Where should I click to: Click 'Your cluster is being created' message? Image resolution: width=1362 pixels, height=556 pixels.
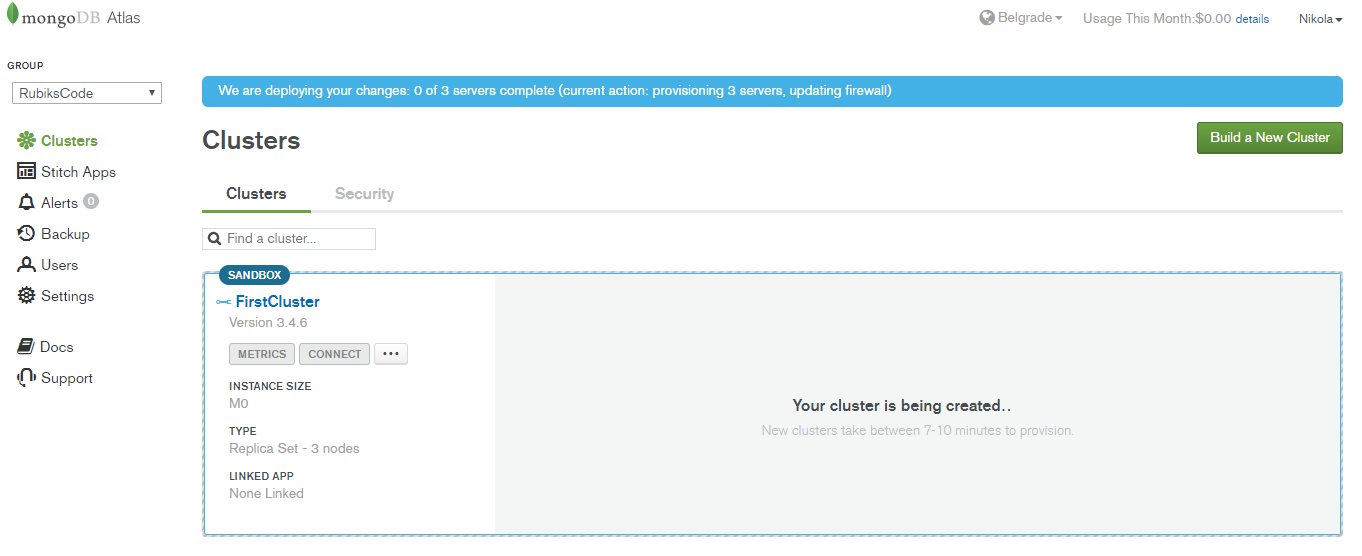[x=902, y=406]
